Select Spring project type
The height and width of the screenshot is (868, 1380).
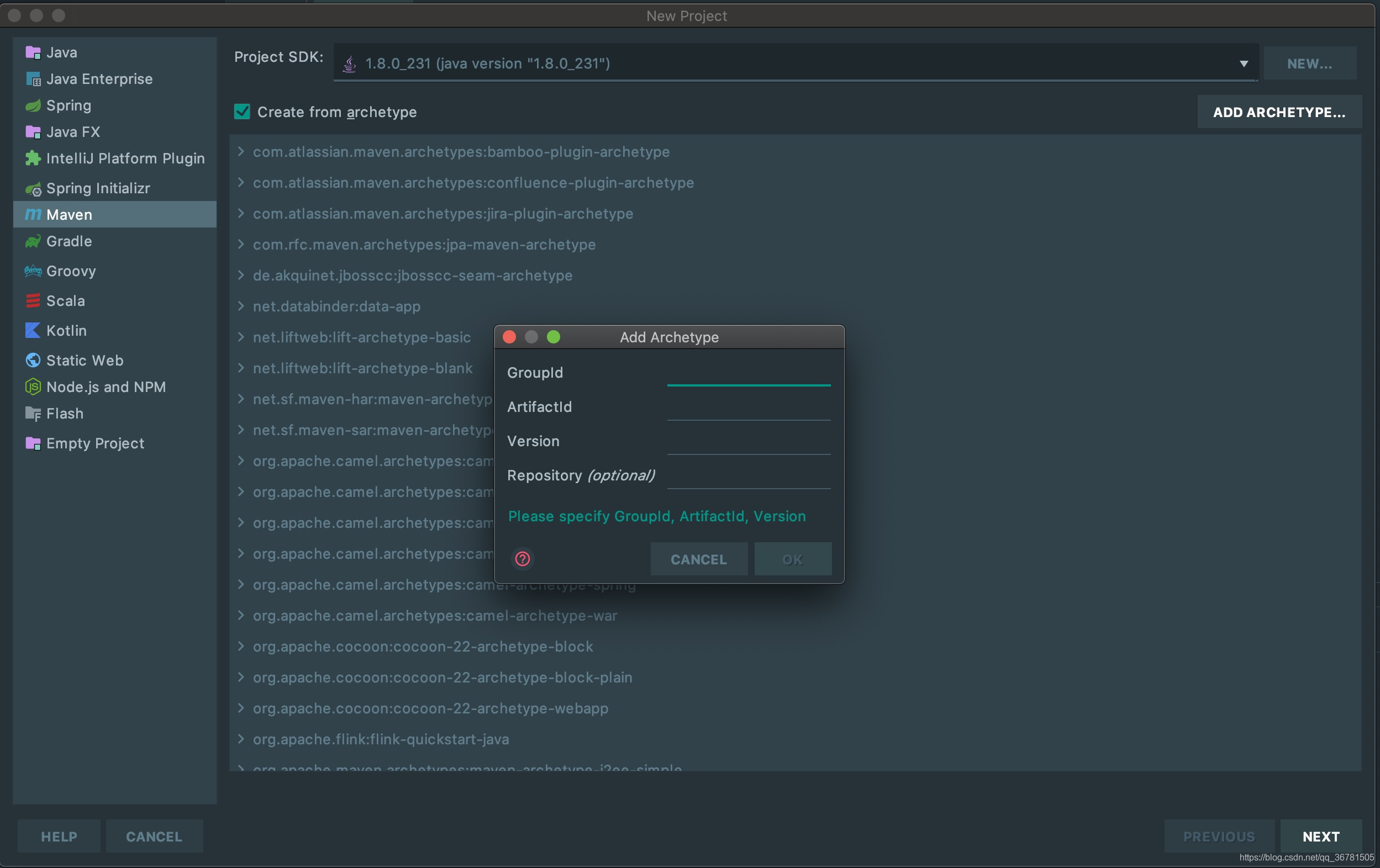click(114, 105)
